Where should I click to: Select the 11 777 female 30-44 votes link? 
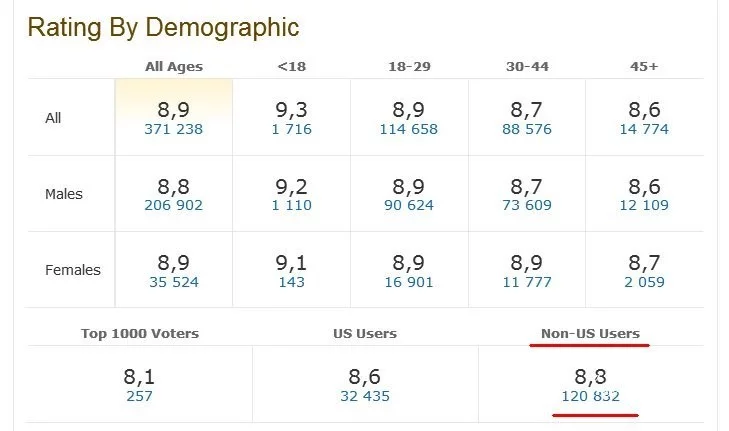(526, 282)
